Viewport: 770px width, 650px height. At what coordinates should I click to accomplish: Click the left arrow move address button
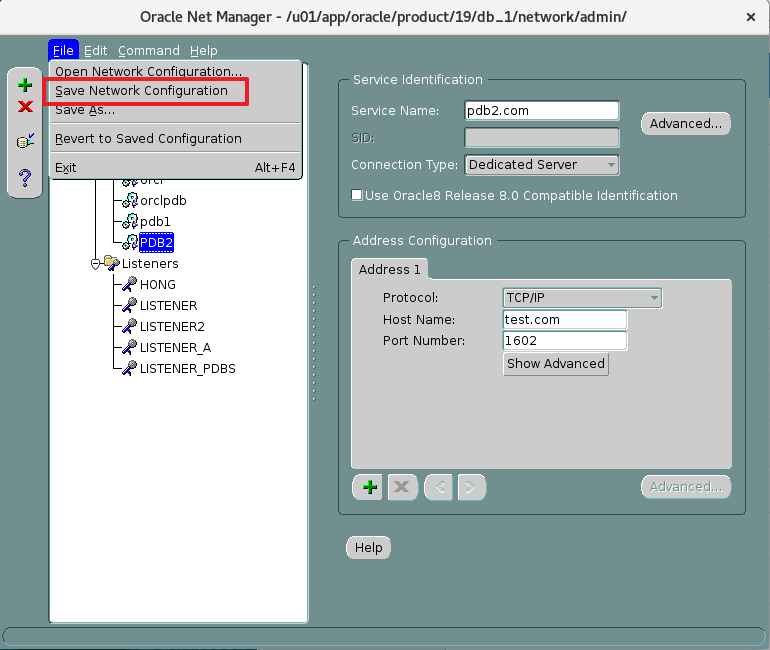click(439, 487)
